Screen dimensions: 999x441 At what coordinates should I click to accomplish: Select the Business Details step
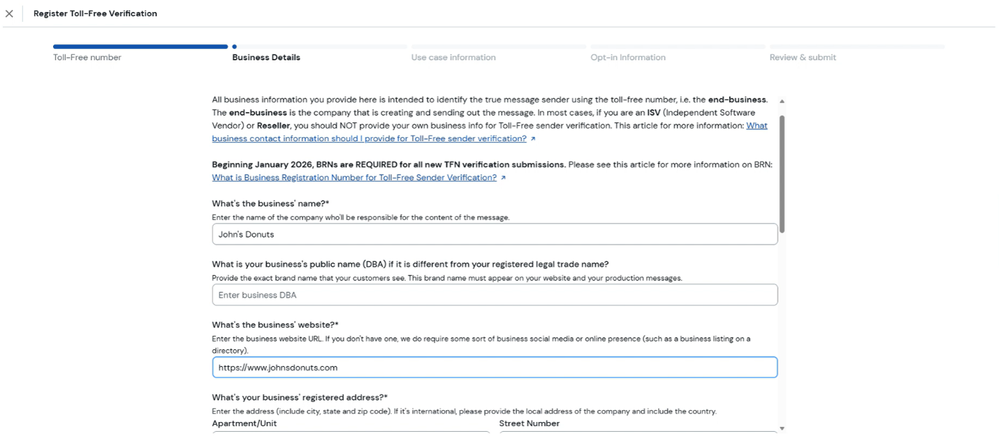[266, 57]
